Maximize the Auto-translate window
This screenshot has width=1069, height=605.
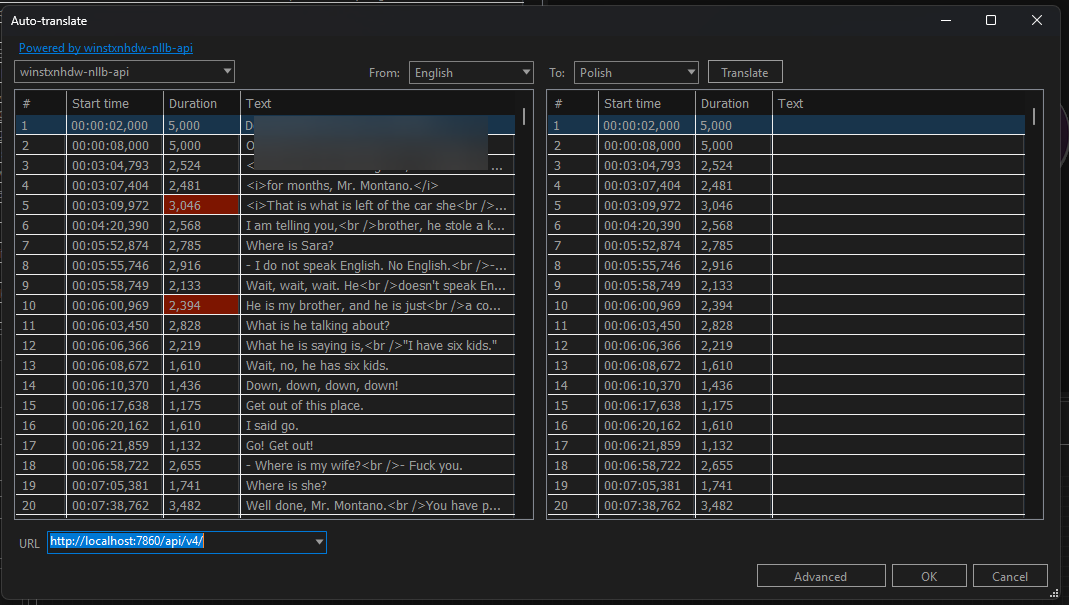991,20
